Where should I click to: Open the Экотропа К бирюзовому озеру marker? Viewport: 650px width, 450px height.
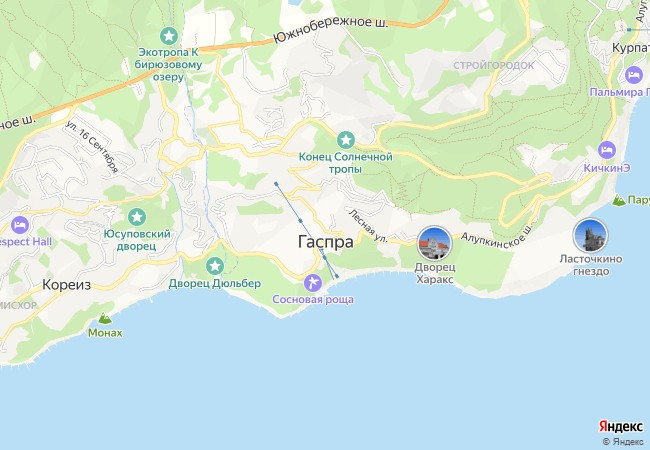(x=169, y=36)
